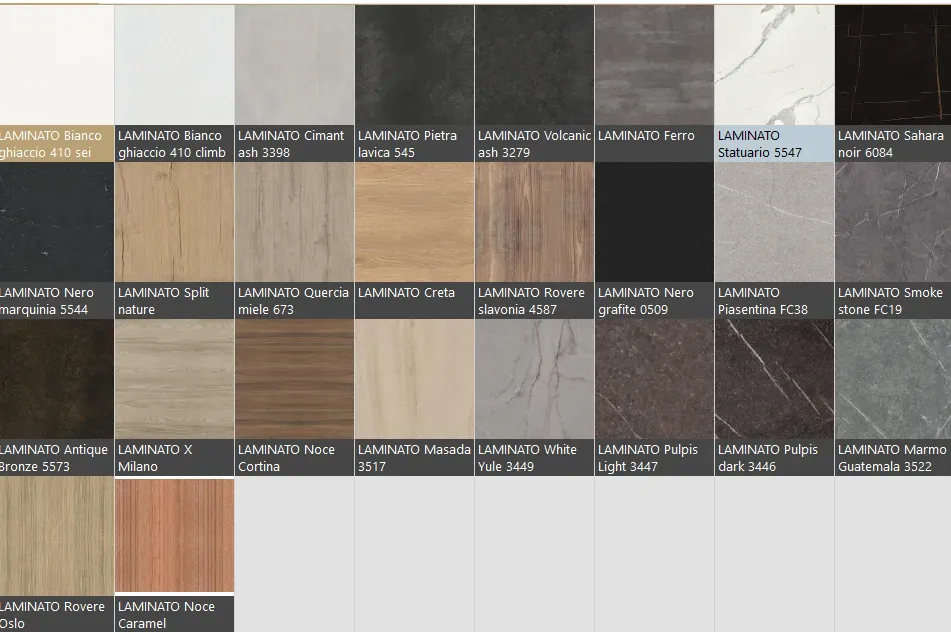Click the 'LAMINATO Nero grafite 0509' label

coord(655,301)
